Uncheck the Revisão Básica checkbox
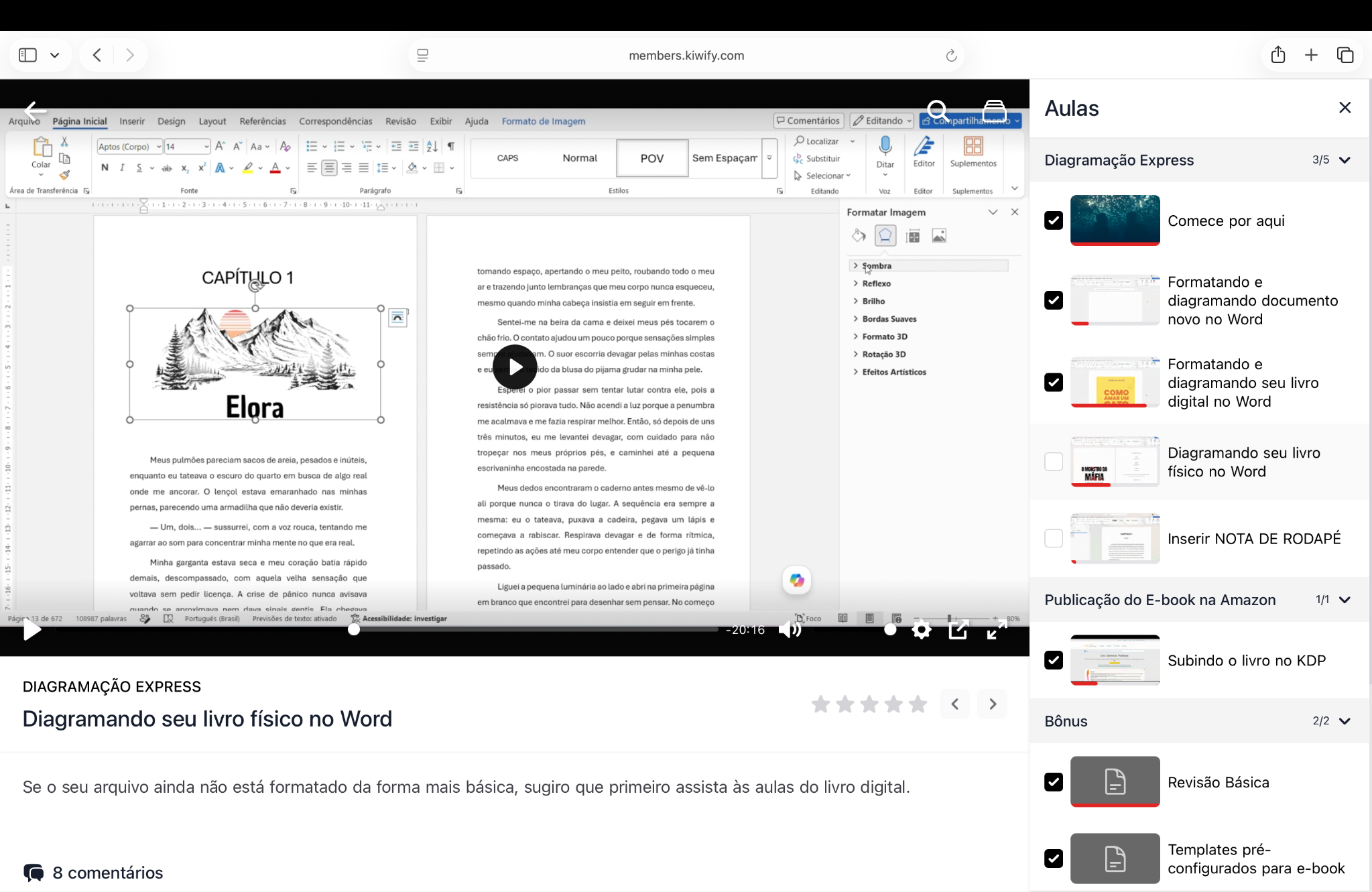Screen dimensions: 1372x892 coord(1054,782)
